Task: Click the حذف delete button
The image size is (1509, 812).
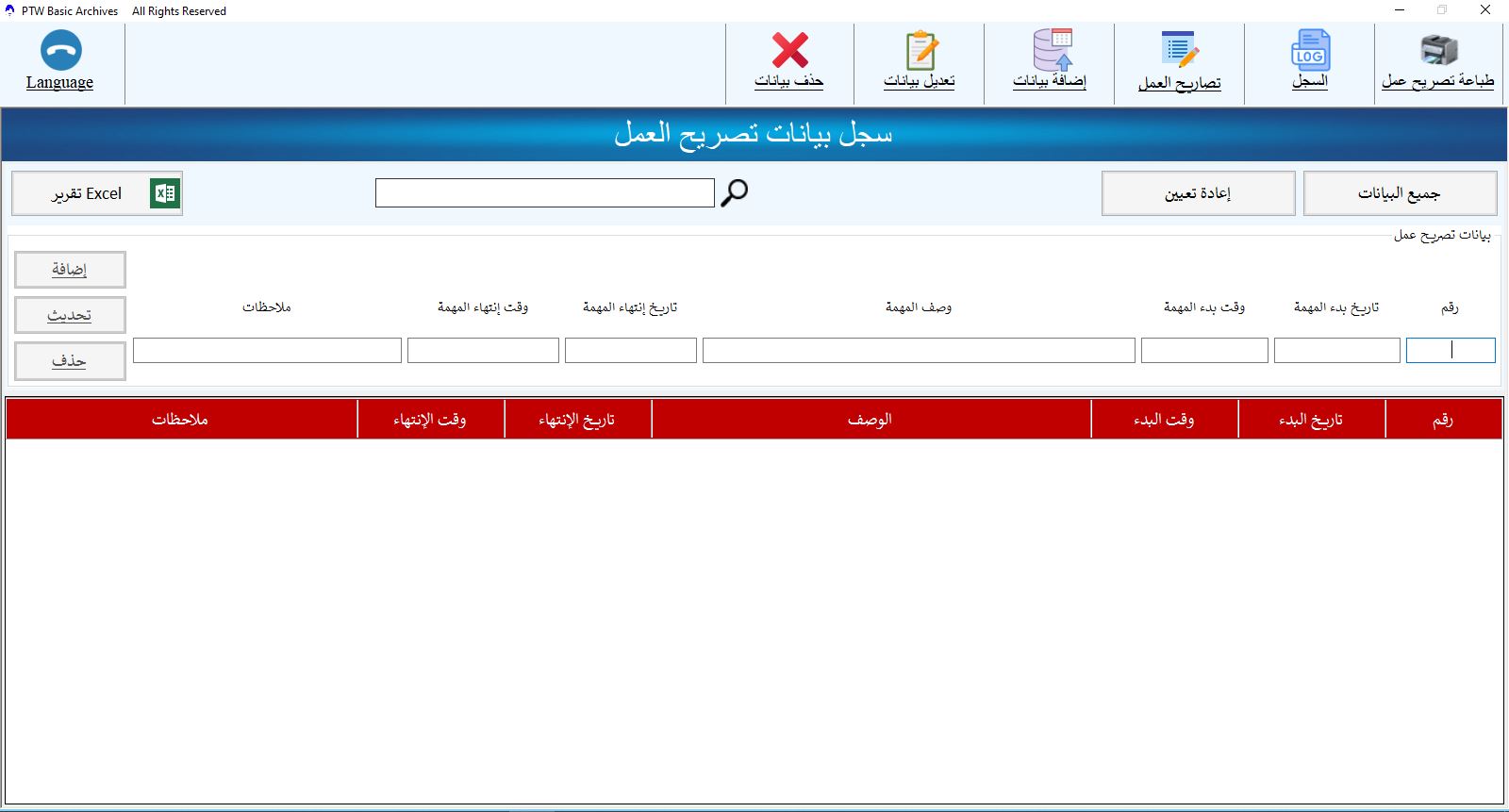Action: pyautogui.click(x=70, y=361)
